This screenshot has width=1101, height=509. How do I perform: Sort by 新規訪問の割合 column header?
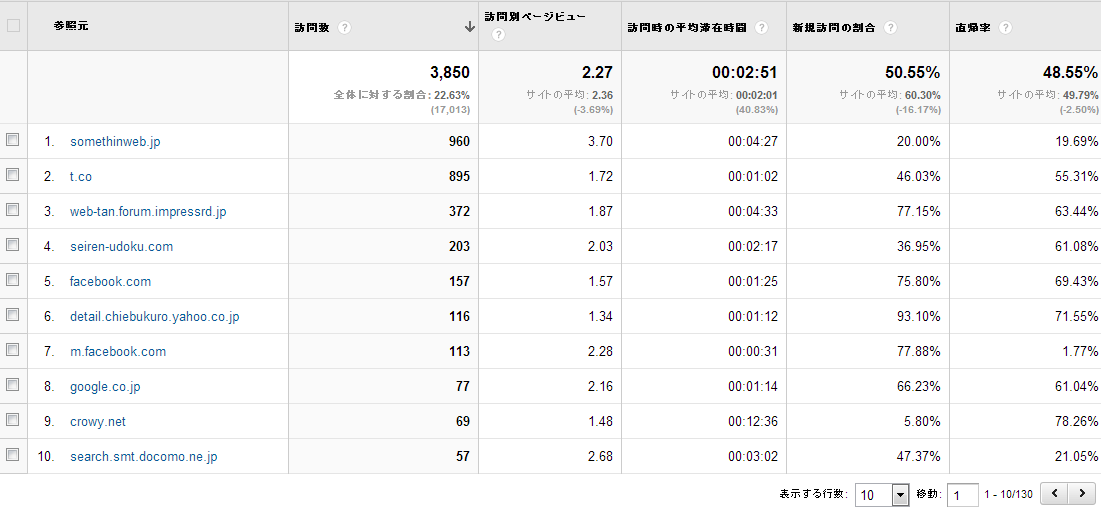(833, 28)
